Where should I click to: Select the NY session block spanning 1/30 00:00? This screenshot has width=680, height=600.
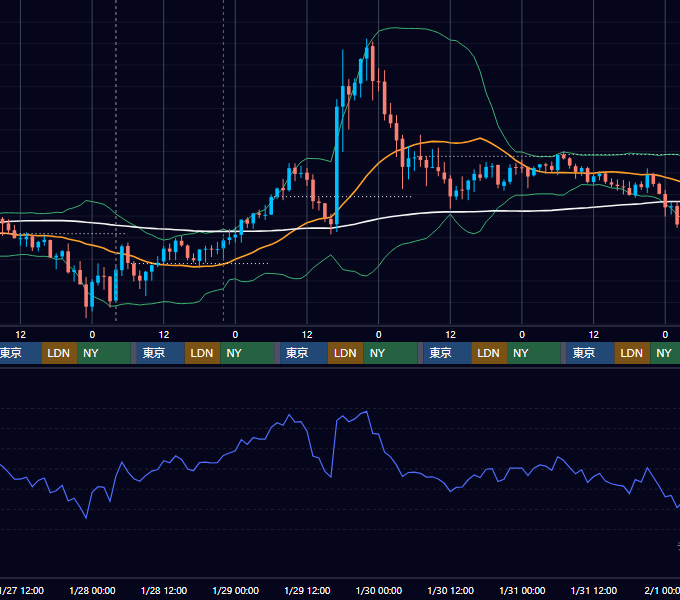coord(390,353)
